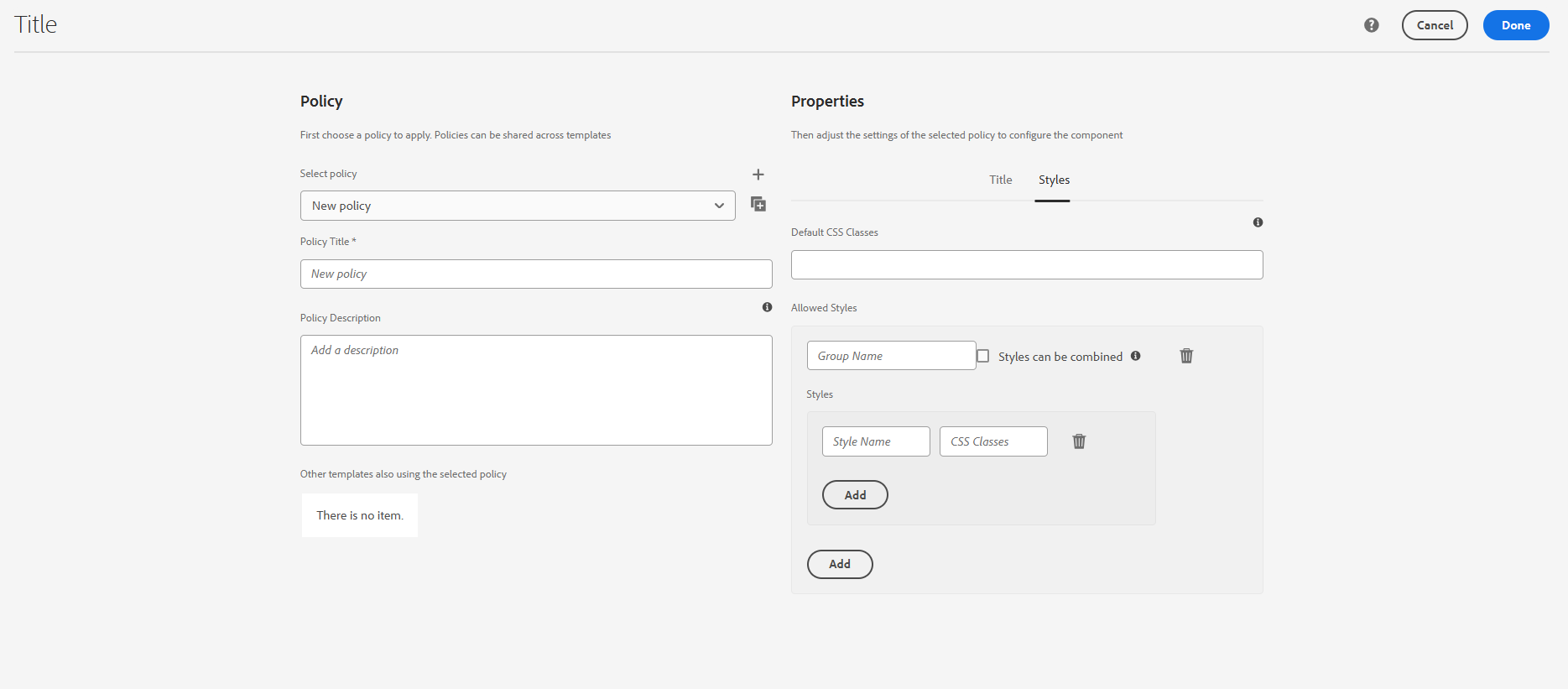Click info icon beside Policy Description
Viewport: 1568px width, 689px height.
coord(767,307)
